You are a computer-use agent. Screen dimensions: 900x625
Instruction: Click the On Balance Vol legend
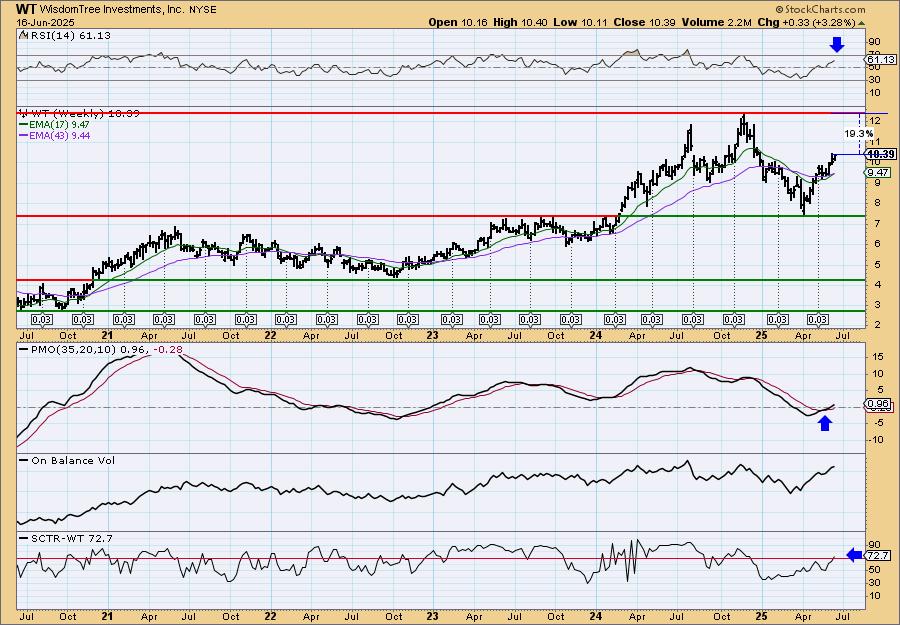pyautogui.click(x=67, y=461)
